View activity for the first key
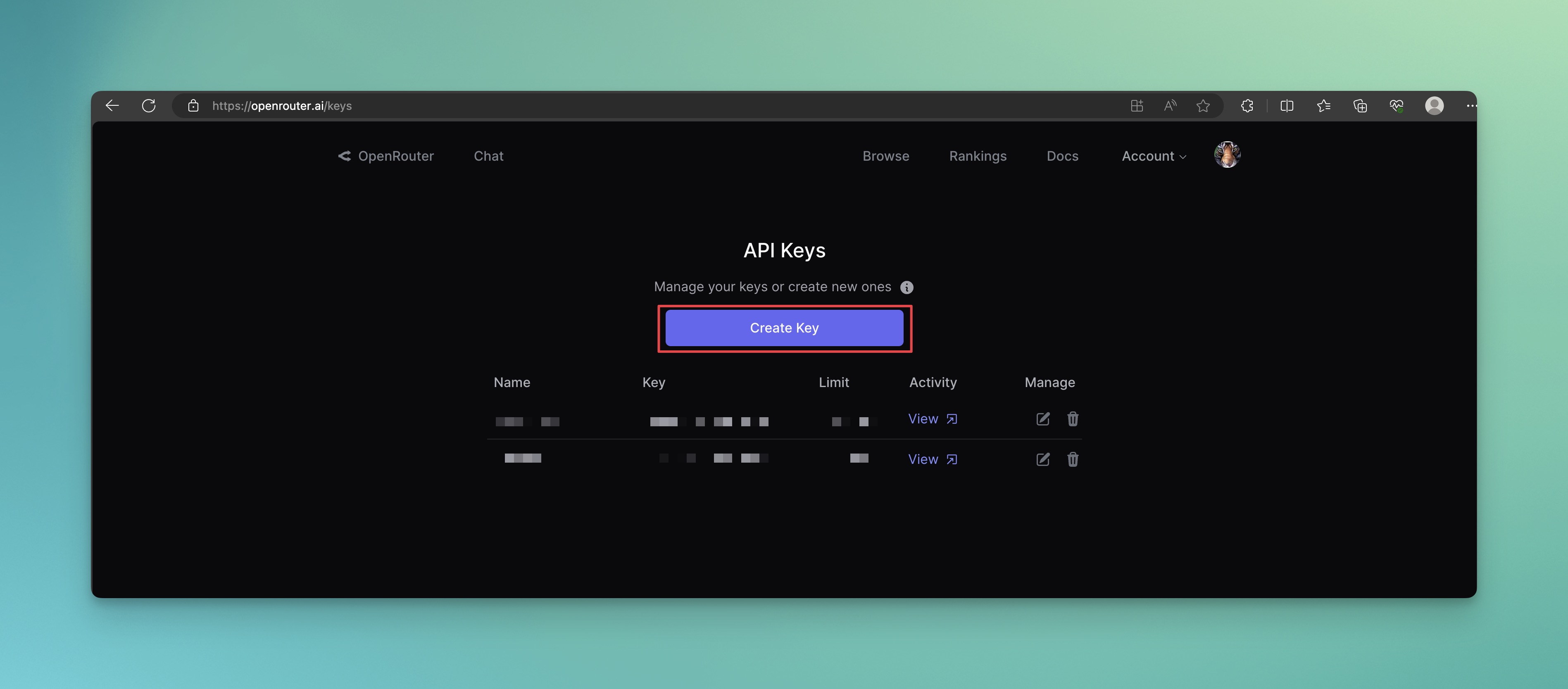 932,419
